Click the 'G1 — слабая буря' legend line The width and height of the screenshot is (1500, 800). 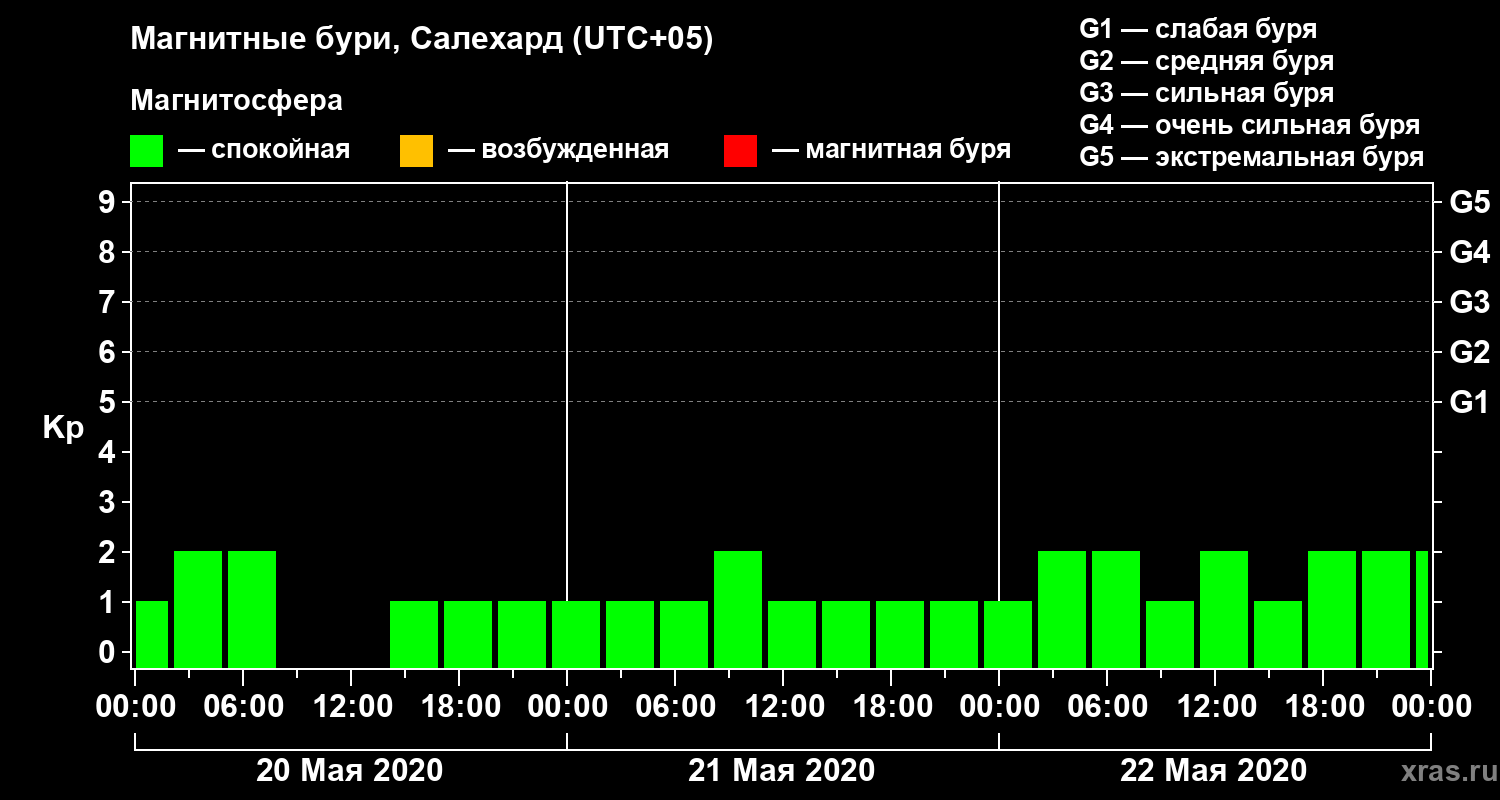click(1198, 29)
